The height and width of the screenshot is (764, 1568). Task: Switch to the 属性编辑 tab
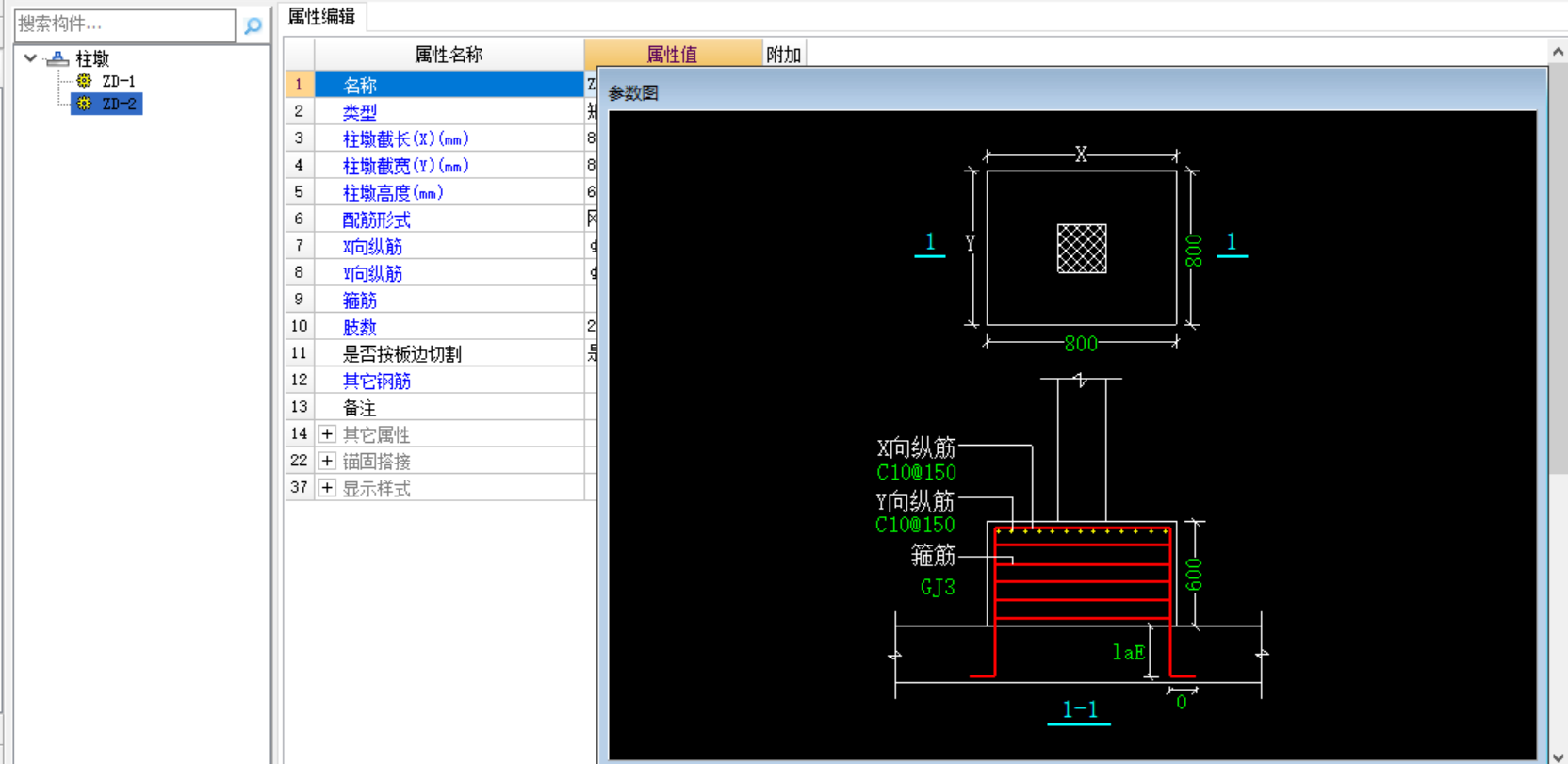[321, 16]
